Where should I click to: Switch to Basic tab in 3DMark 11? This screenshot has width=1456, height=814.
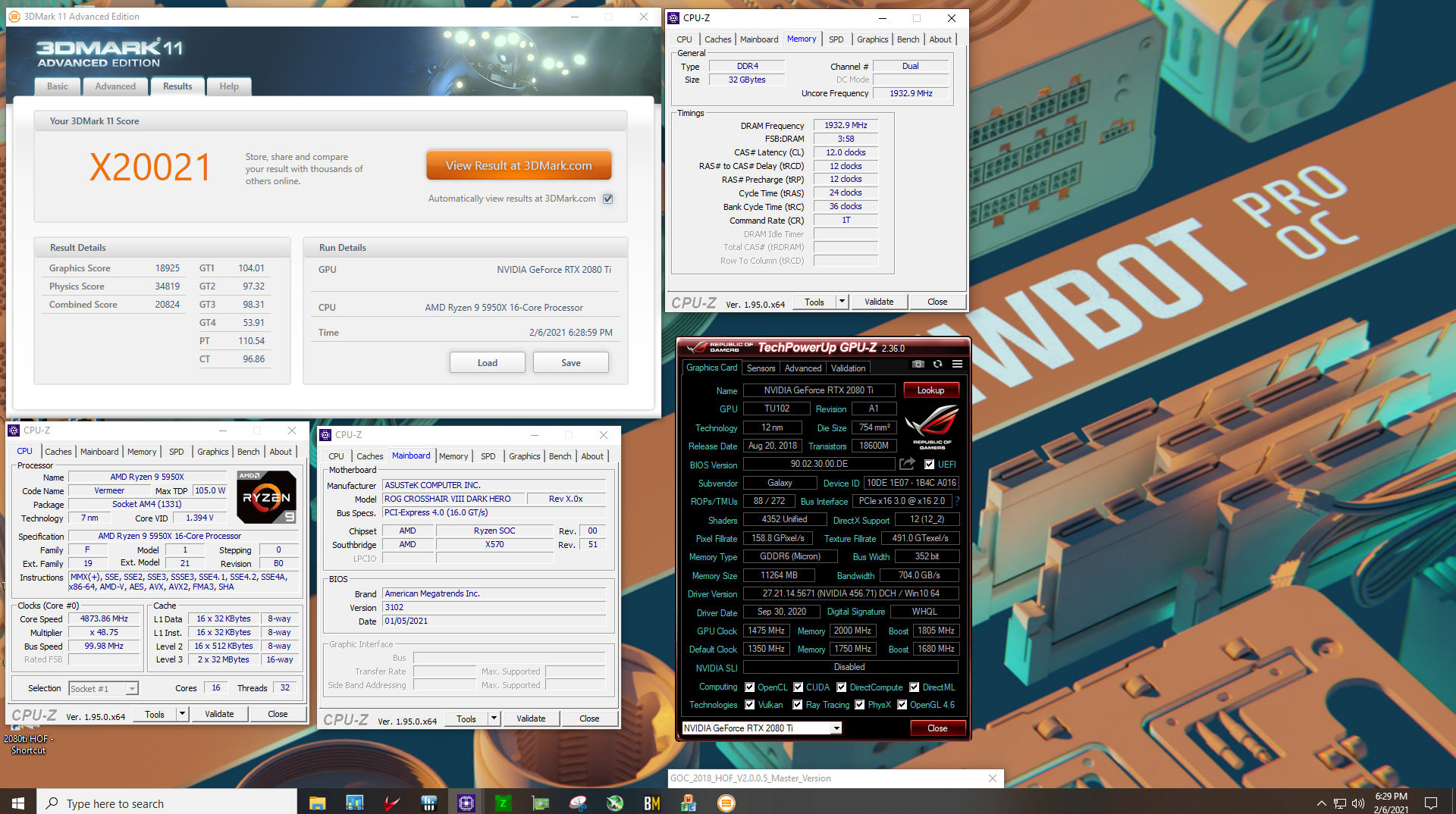tap(58, 86)
